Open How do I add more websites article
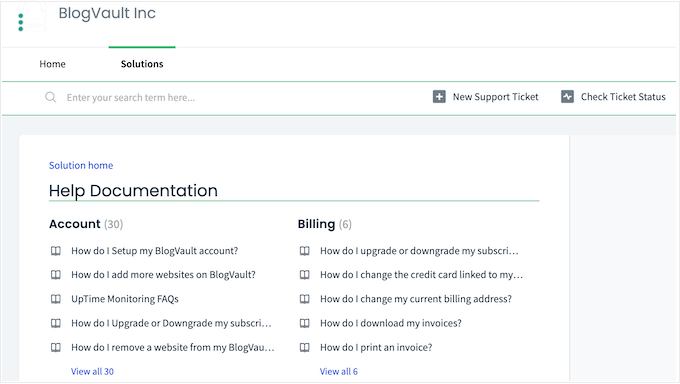The height and width of the screenshot is (384, 680). pos(163,275)
